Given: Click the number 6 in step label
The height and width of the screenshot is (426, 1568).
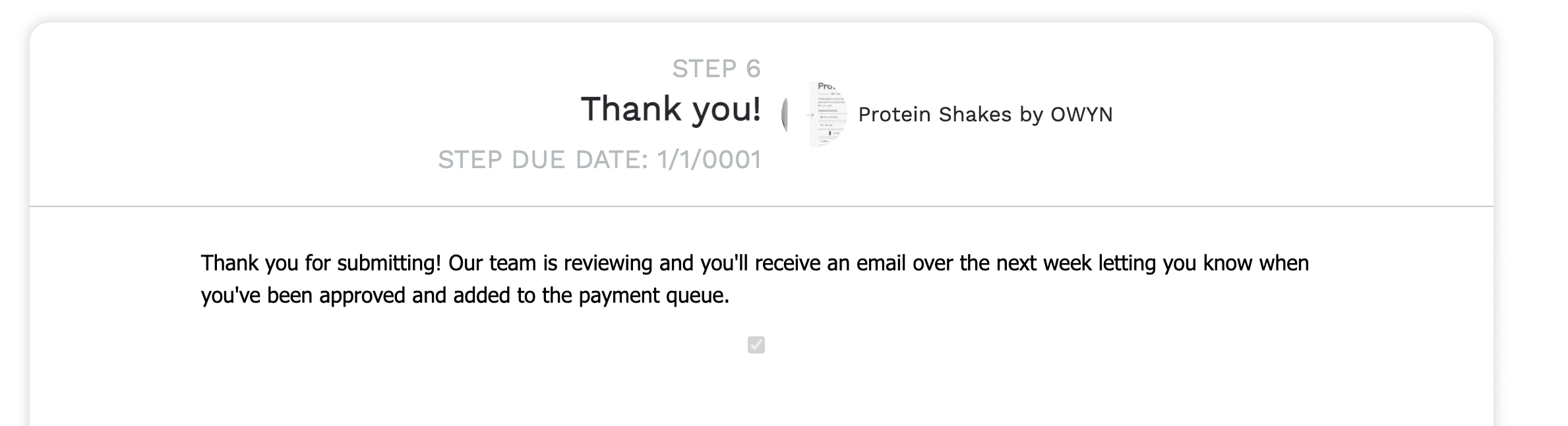Looking at the screenshot, I should pyautogui.click(x=753, y=69).
